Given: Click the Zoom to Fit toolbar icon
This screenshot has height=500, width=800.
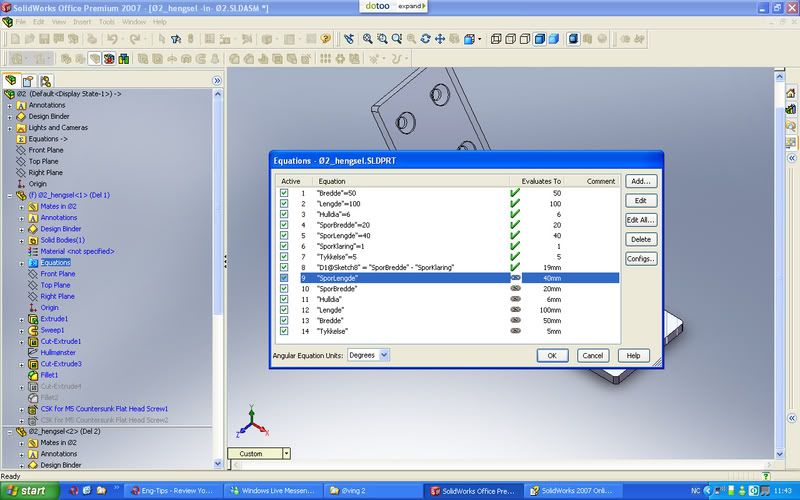Looking at the screenshot, I should pos(367,39).
